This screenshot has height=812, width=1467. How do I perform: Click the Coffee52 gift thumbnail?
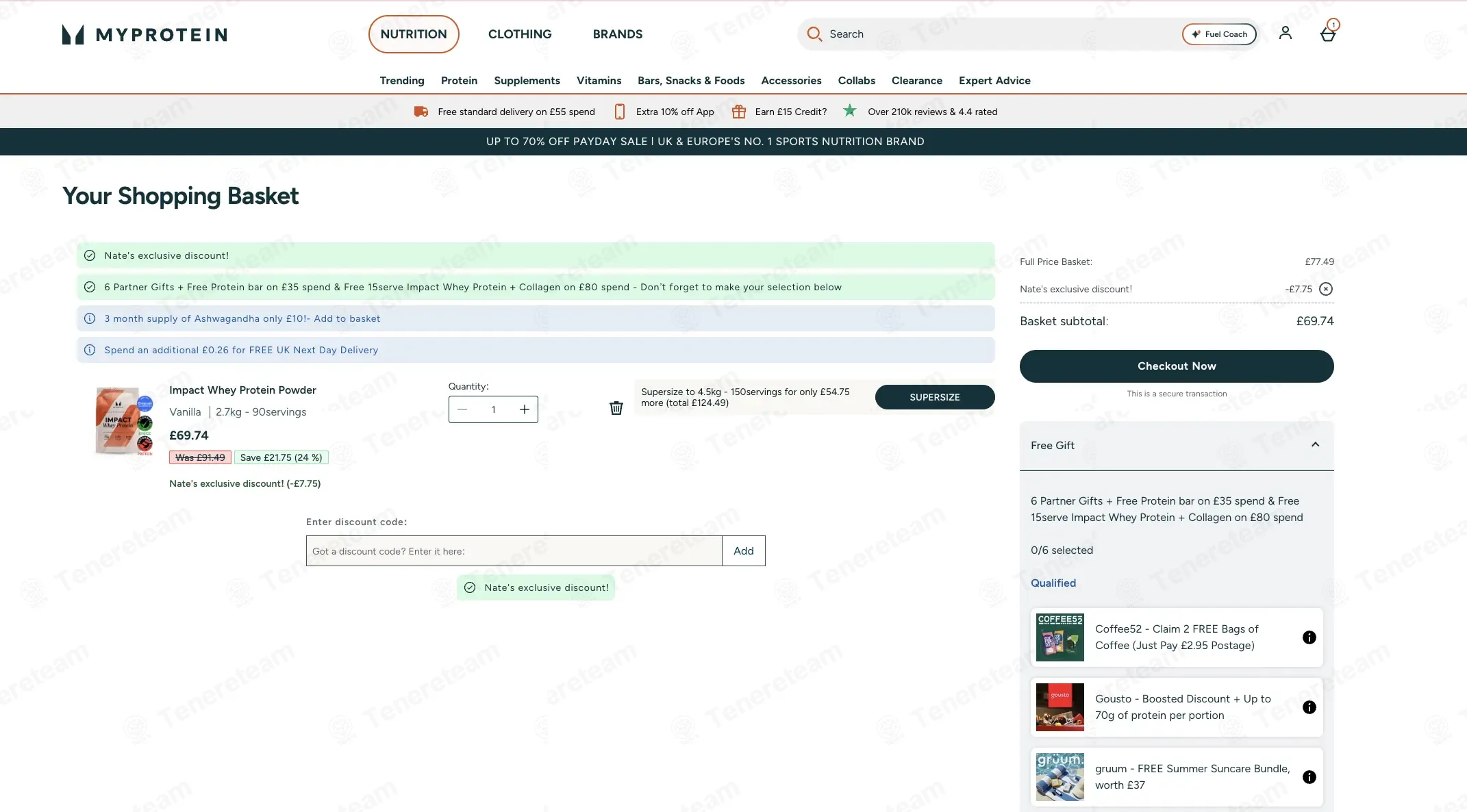coord(1059,637)
